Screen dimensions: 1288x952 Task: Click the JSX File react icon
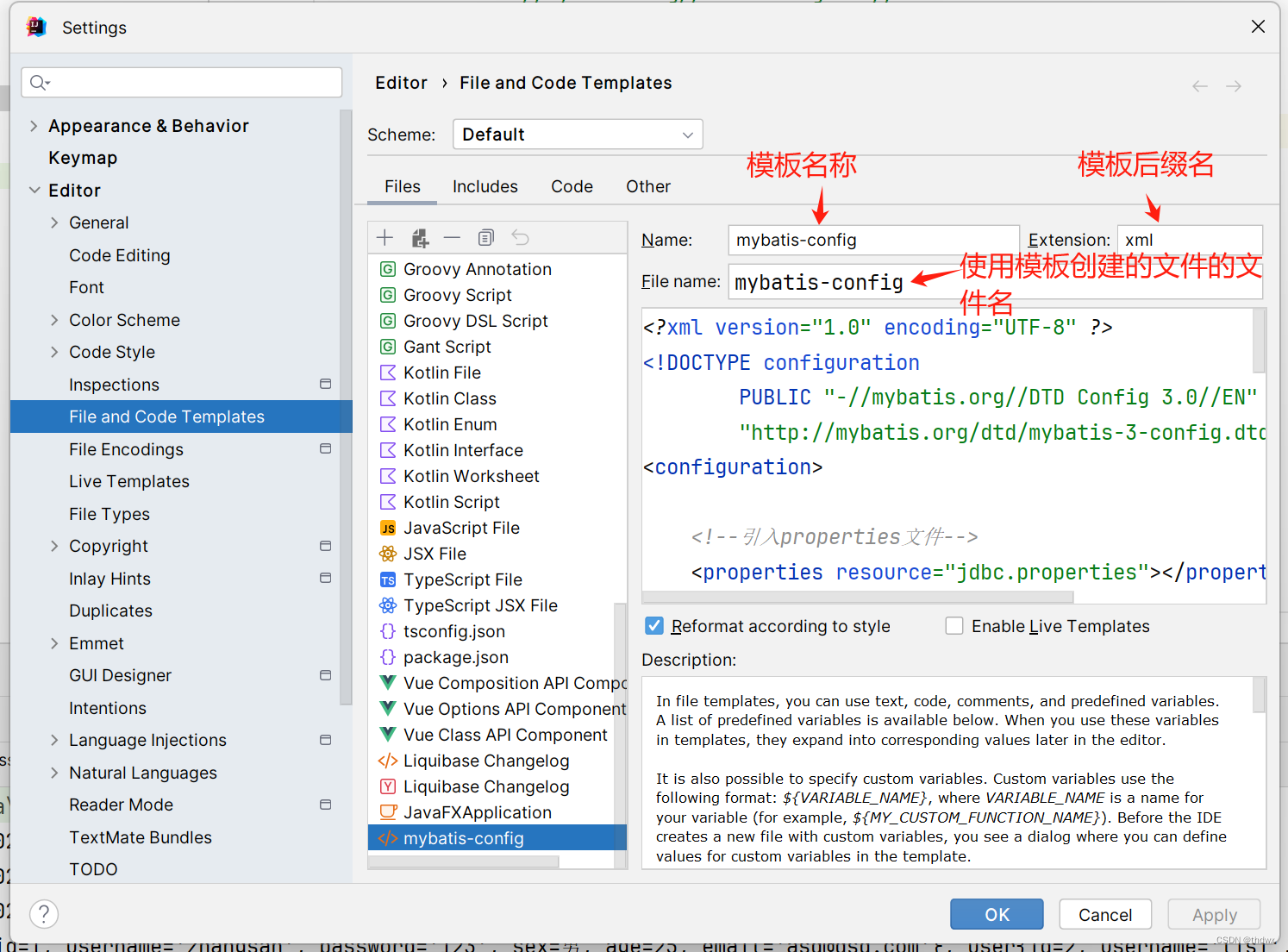[388, 554]
